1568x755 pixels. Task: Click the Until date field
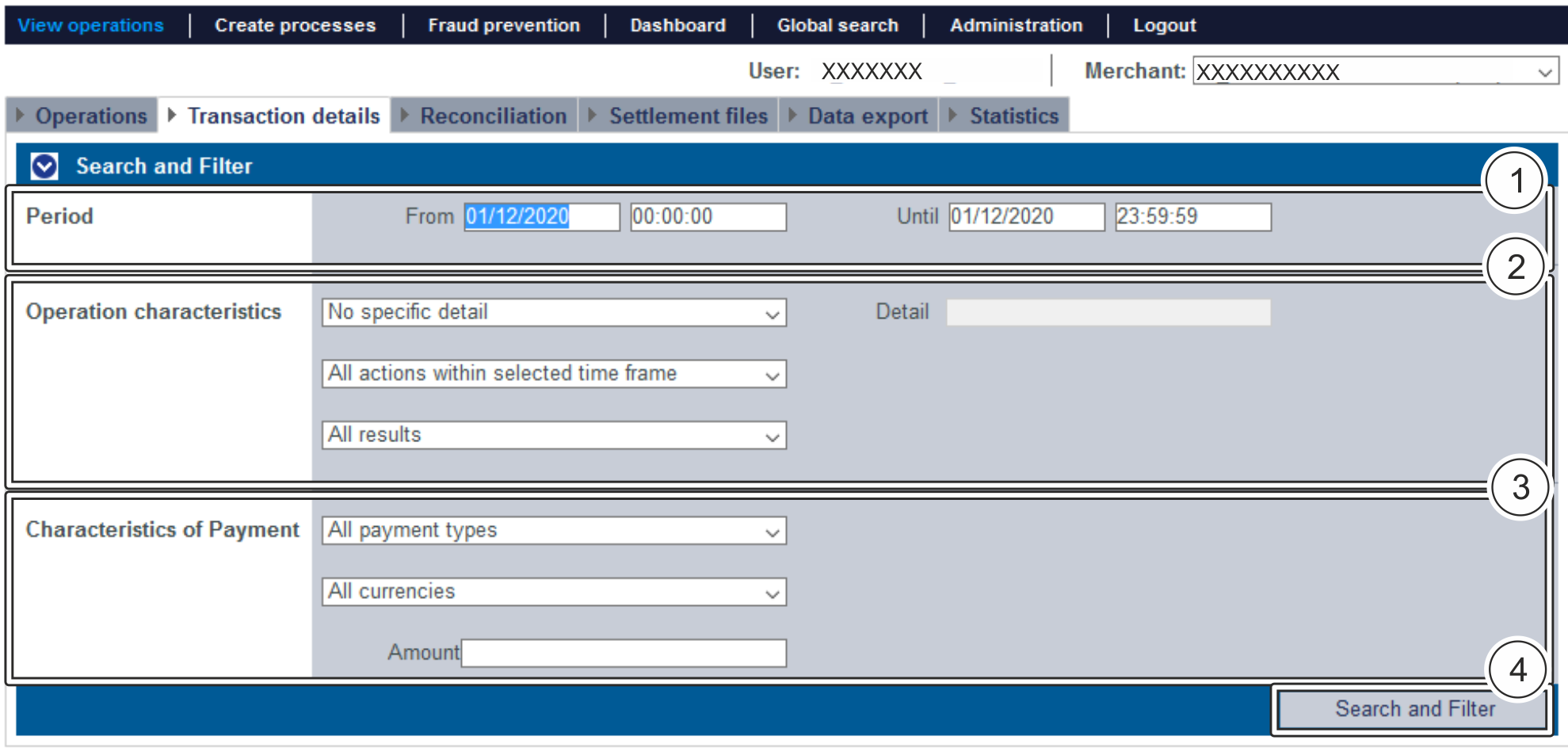(x=1026, y=216)
